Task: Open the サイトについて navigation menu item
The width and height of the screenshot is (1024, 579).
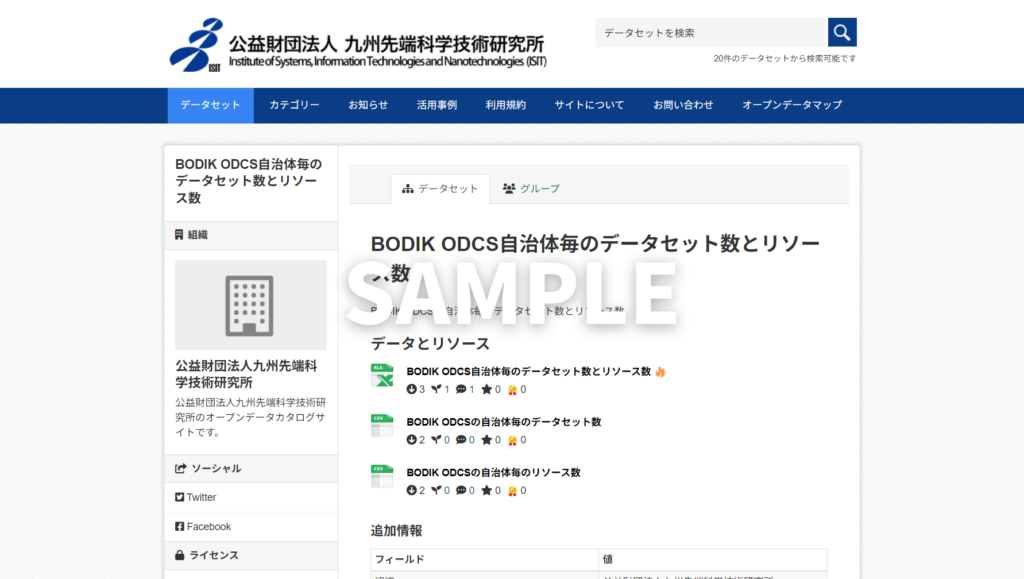Action: tap(589, 105)
